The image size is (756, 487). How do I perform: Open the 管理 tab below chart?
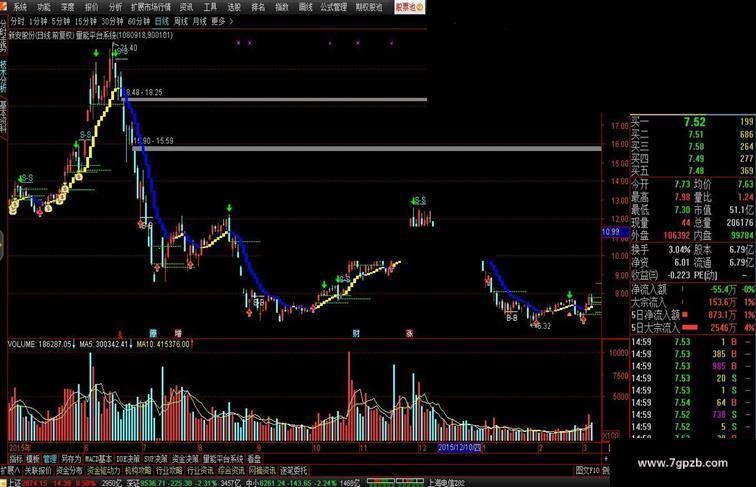coord(50,459)
